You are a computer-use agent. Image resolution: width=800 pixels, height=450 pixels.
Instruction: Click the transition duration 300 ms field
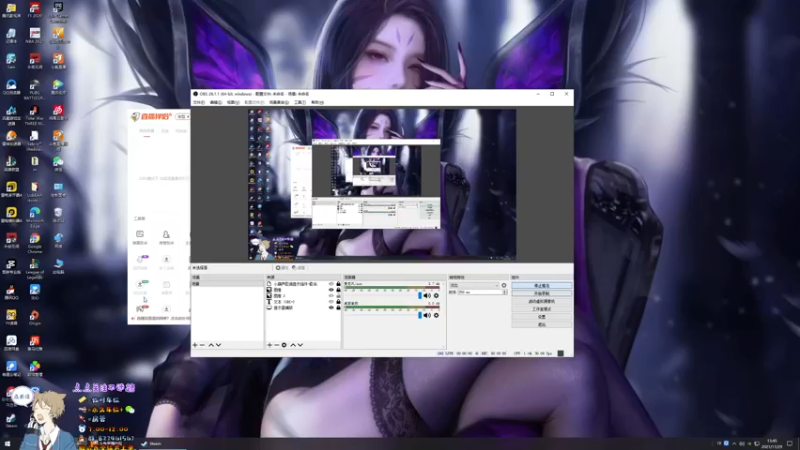click(480, 292)
